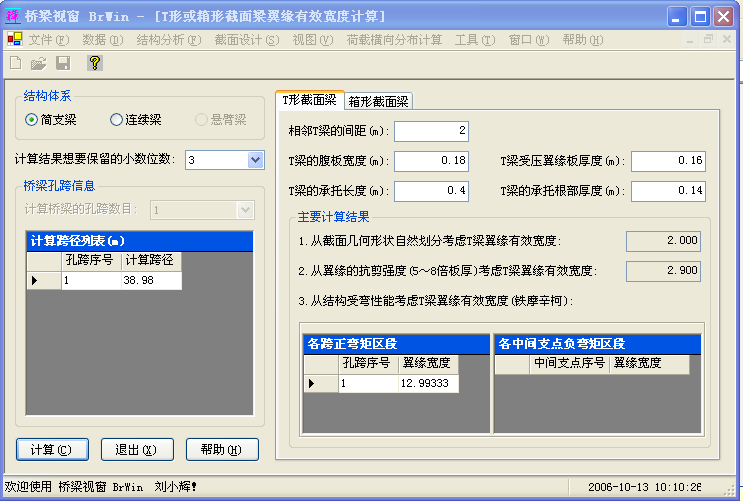Click the Open folder toolbar icon
The width and height of the screenshot is (743, 502).
(38, 63)
